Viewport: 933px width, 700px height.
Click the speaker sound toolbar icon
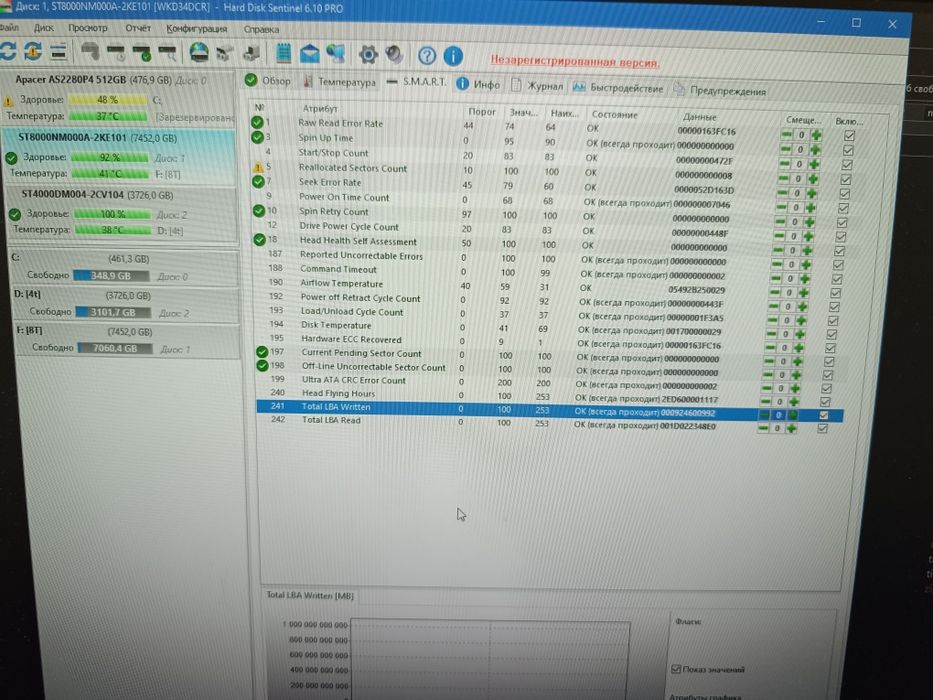point(394,55)
